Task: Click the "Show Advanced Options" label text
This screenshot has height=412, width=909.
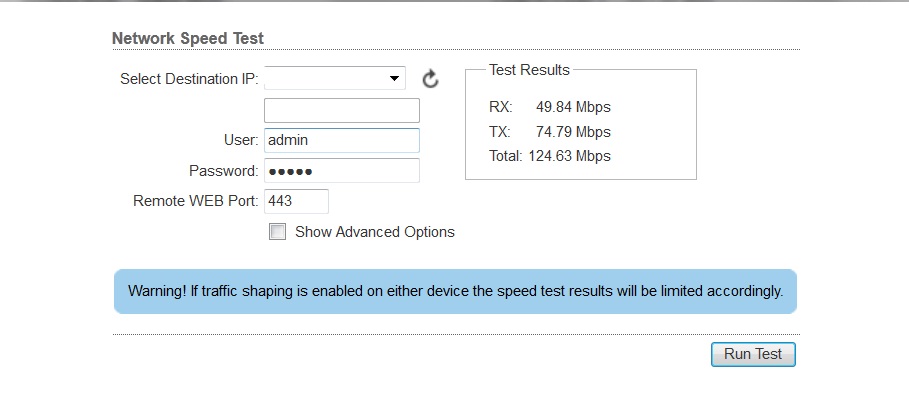Action: click(375, 232)
